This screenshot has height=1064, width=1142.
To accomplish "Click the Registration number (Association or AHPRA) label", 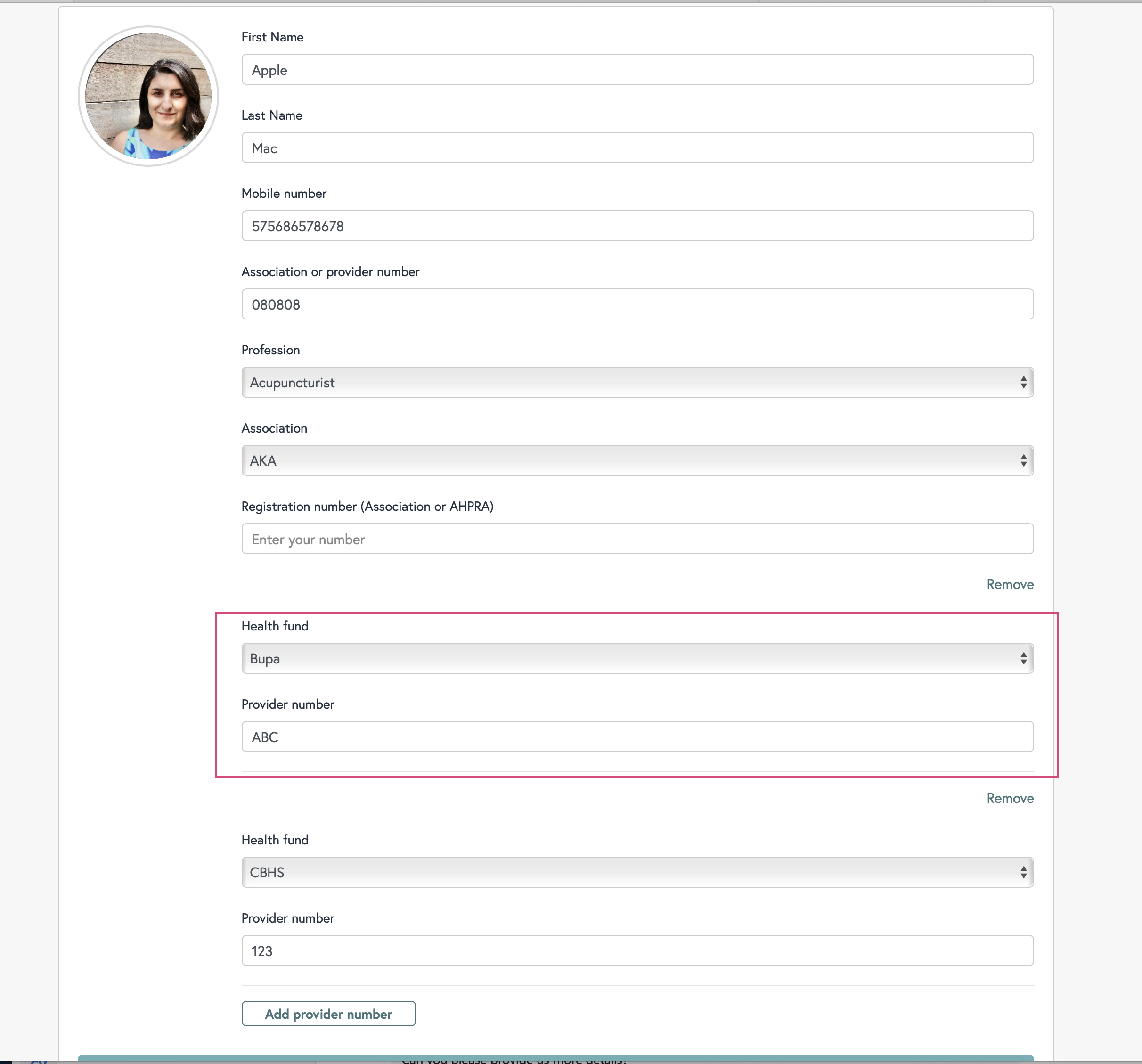I will click(367, 506).
